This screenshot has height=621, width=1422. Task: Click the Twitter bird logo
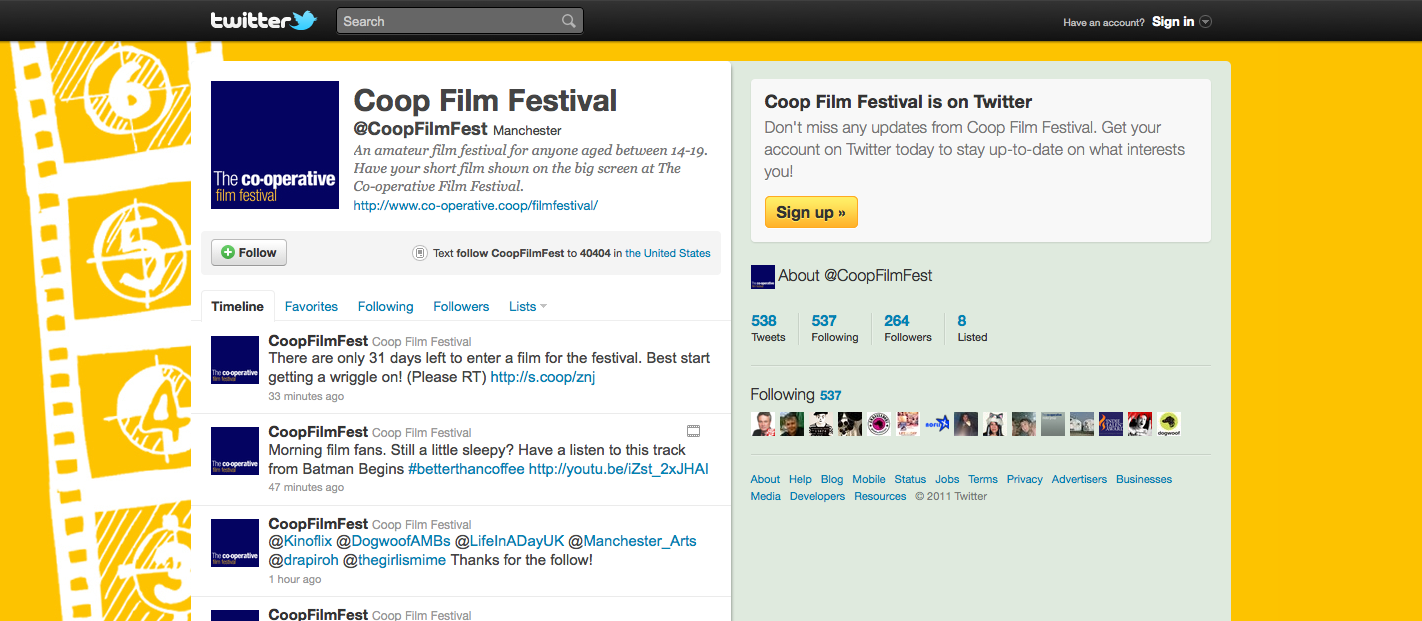[301, 20]
